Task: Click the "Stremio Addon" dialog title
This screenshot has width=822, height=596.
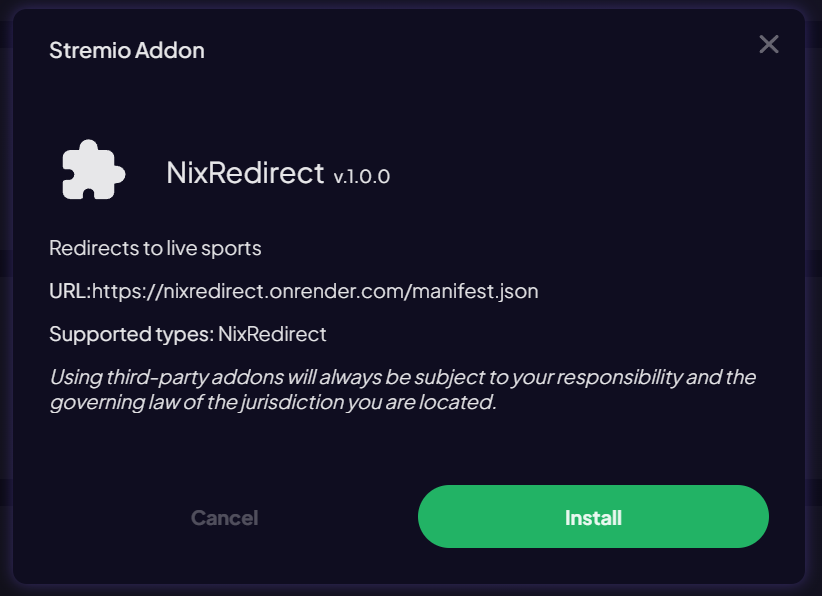Action: pyautogui.click(x=127, y=50)
